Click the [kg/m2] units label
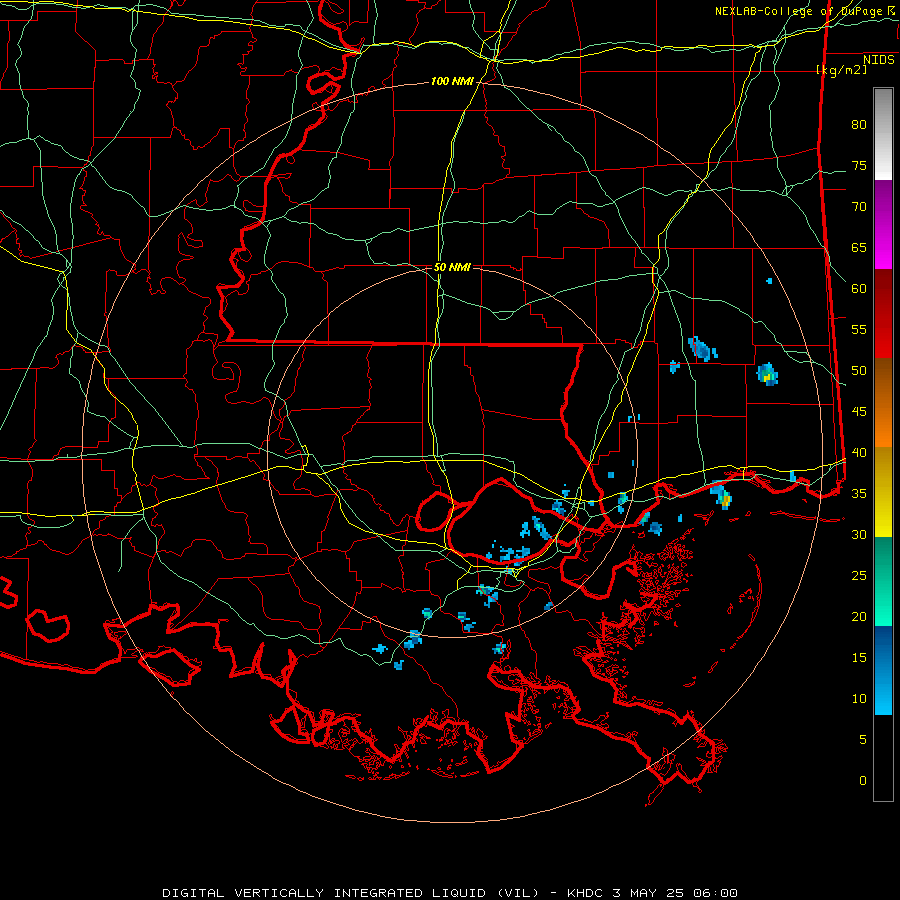Screen dimensions: 900x900 pos(841,69)
